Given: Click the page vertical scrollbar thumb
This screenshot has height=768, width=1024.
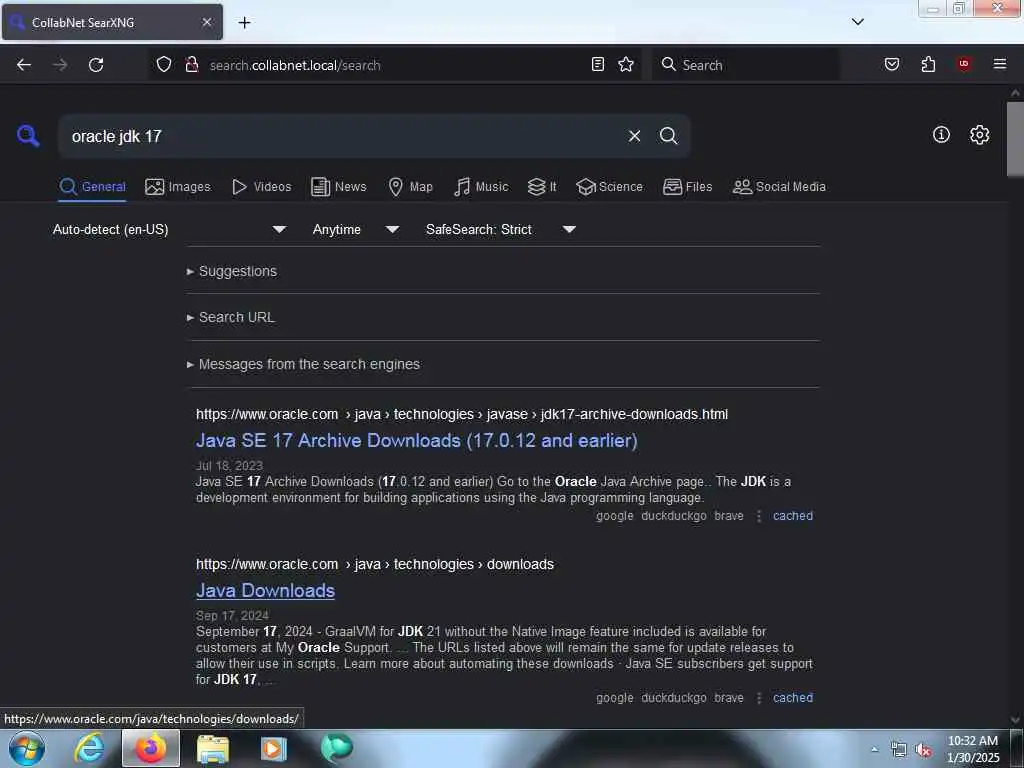Looking at the screenshot, I should (x=1015, y=138).
